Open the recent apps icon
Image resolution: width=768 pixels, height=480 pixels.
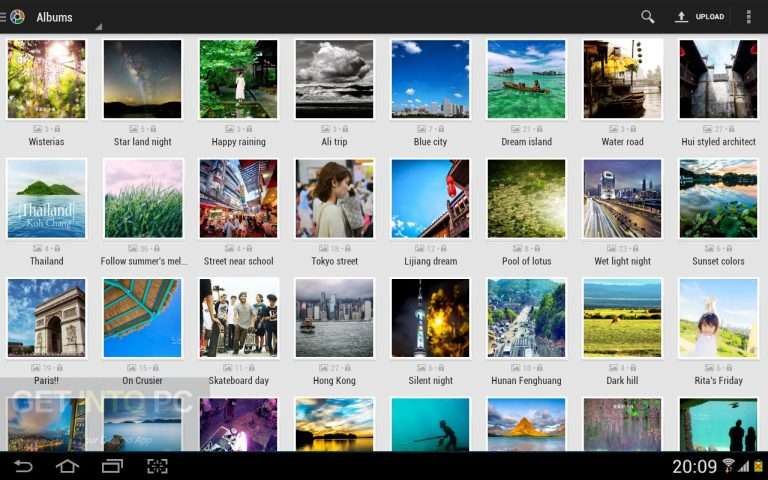point(112,466)
